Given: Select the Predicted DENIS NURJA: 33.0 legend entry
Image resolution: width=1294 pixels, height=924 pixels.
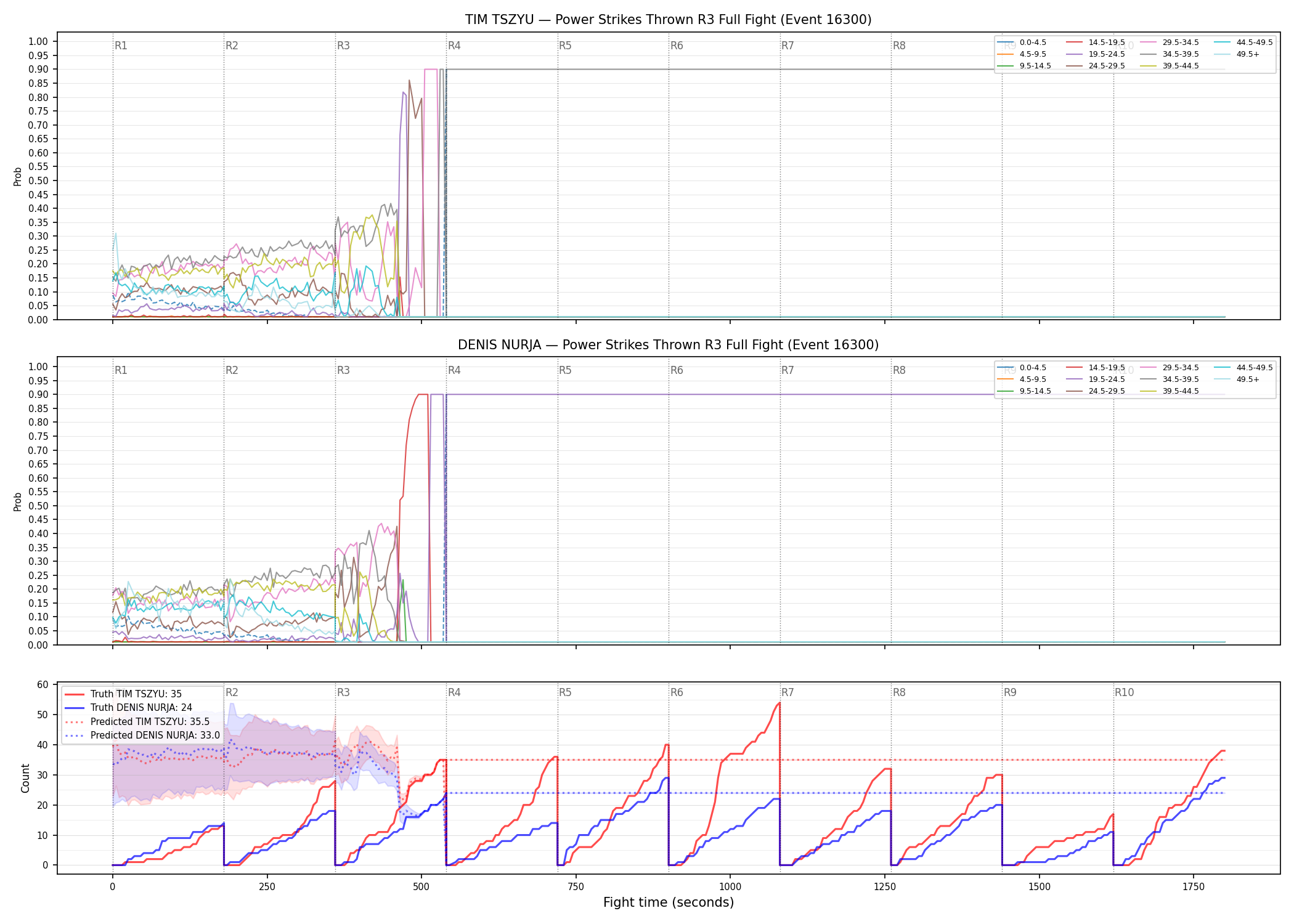Looking at the screenshot, I should pos(142,736).
